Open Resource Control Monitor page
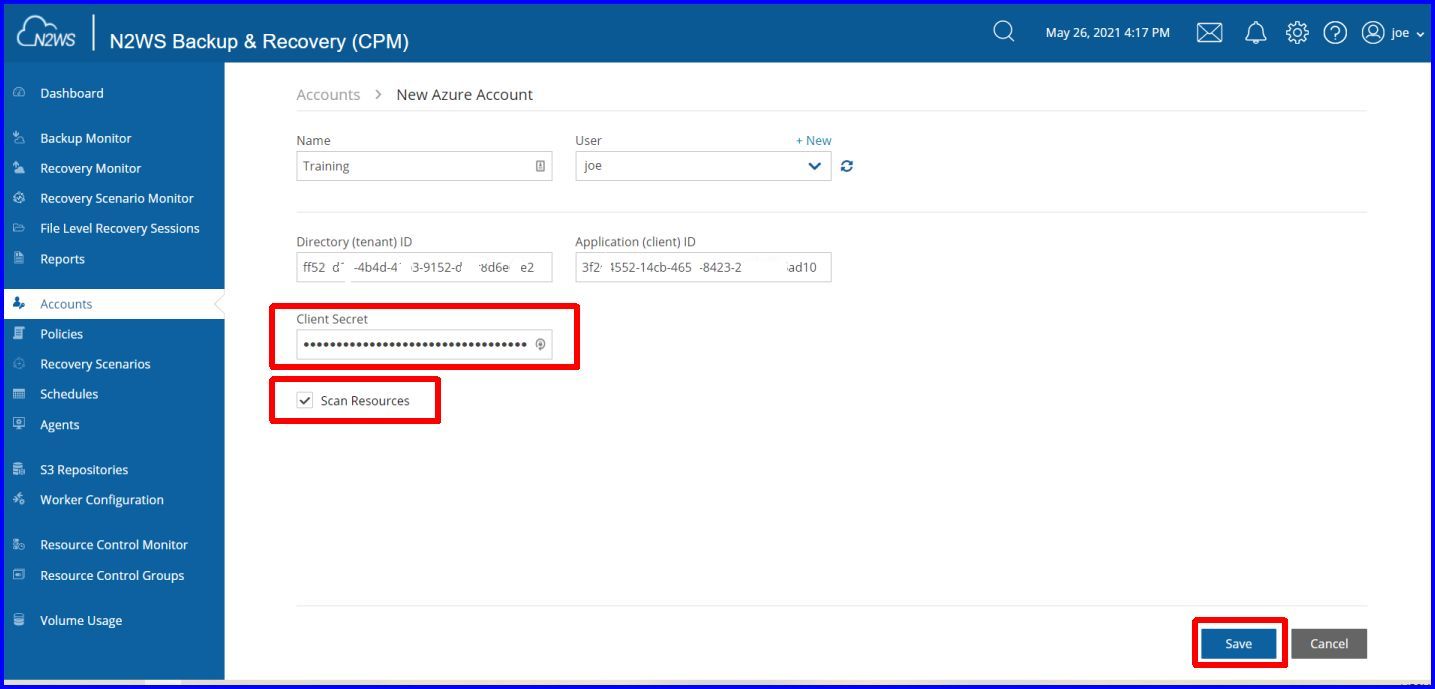This screenshot has width=1435, height=689. click(x=114, y=545)
